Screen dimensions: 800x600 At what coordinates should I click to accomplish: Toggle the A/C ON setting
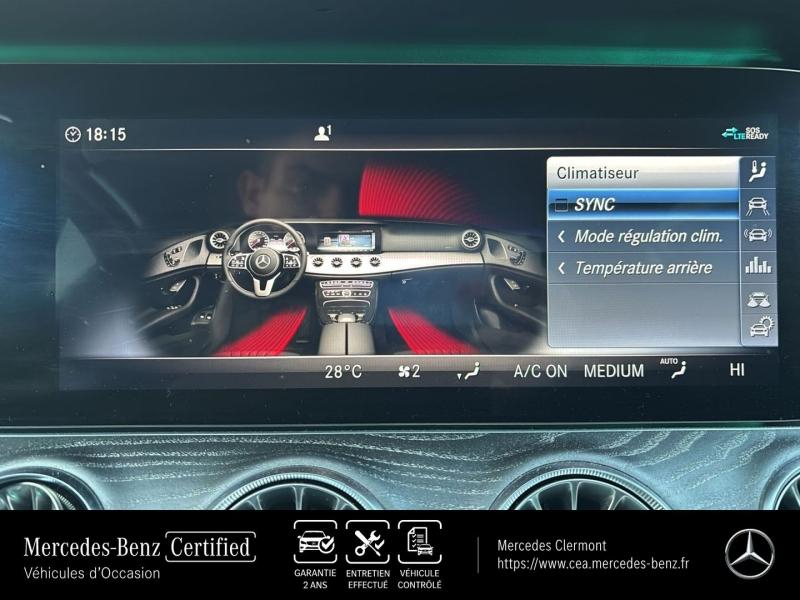[540, 371]
